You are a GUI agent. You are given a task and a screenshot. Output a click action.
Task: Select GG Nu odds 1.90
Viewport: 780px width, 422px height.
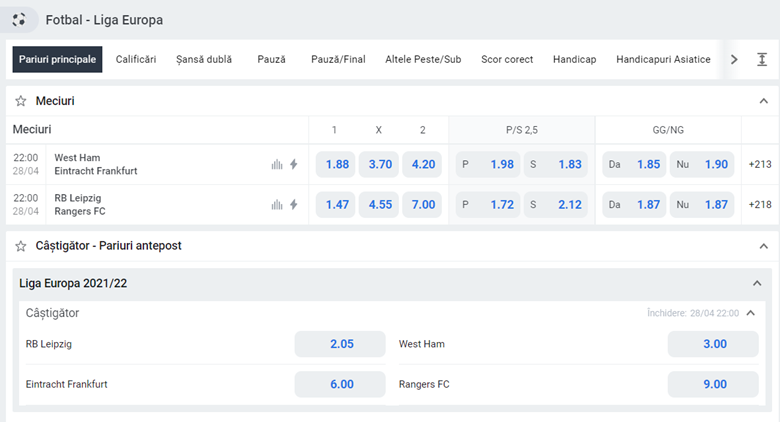pyautogui.click(x=702, y=164)
